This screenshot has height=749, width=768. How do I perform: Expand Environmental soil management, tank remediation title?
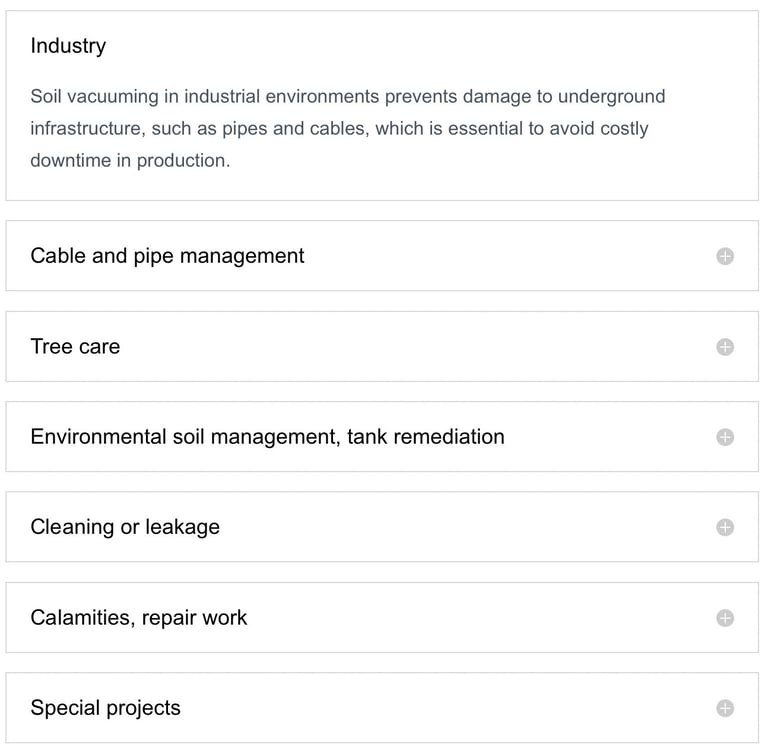[267, 437]
